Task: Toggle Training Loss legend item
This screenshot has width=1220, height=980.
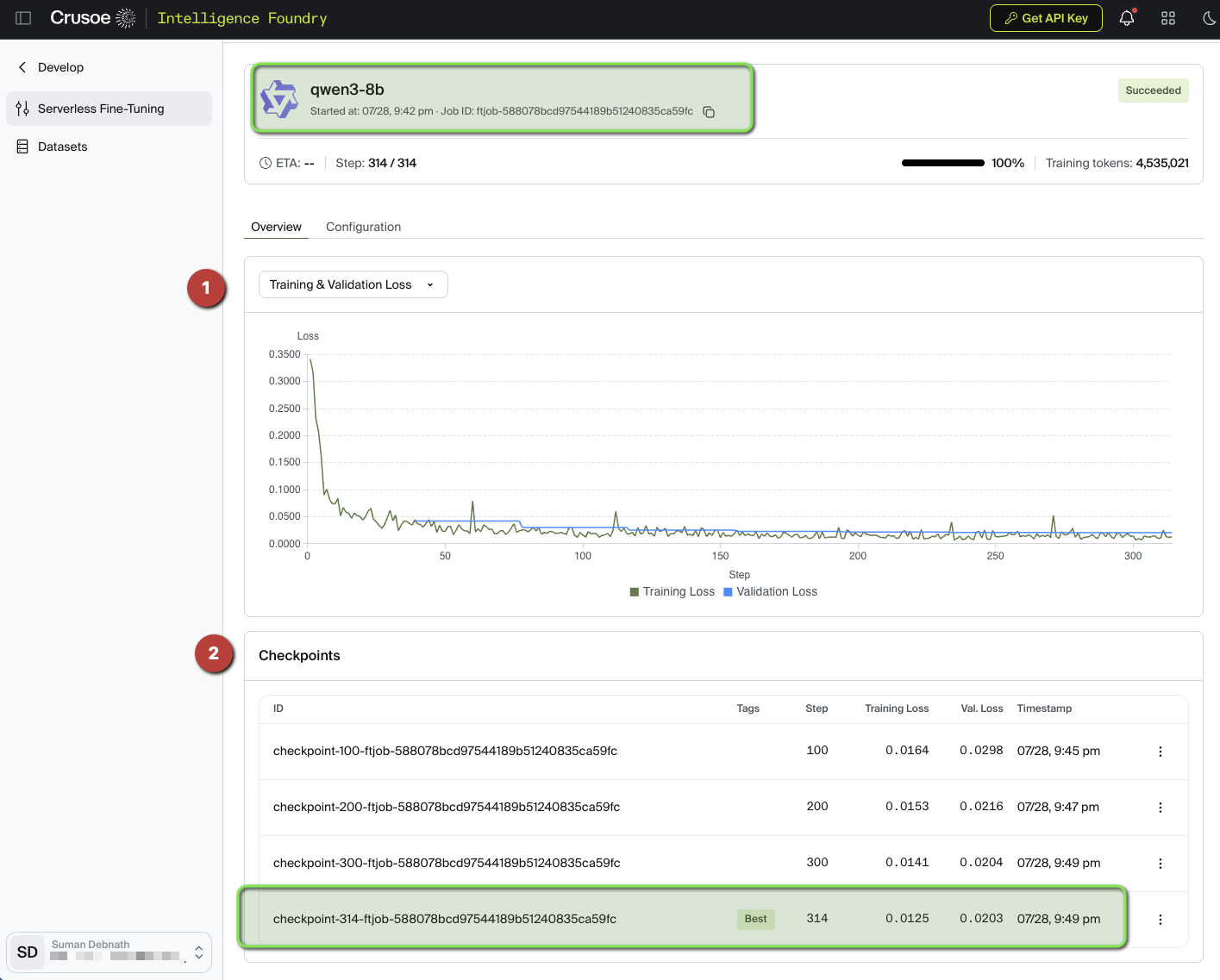Action: pos(673,591)
